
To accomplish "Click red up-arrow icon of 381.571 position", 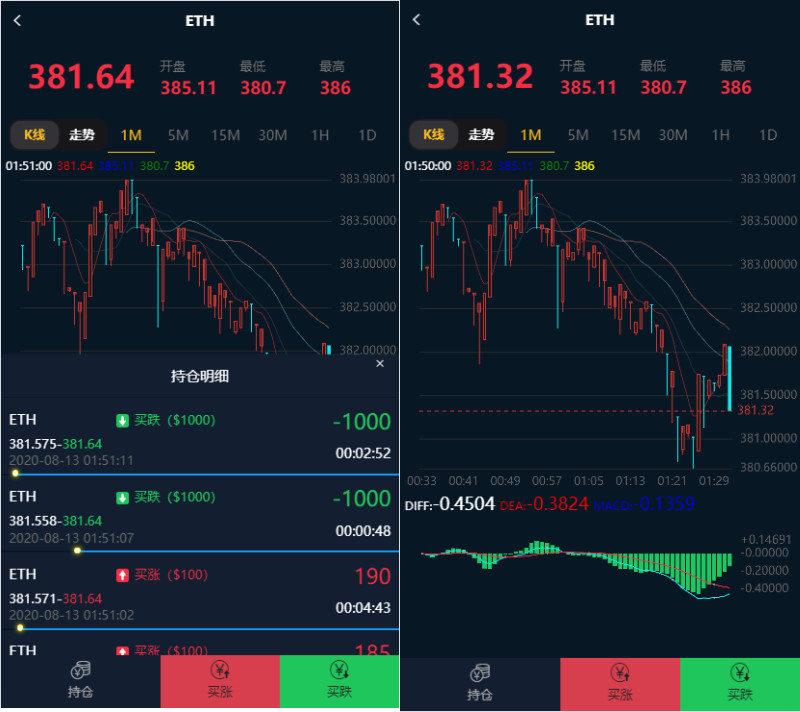I will coord(122,575).
